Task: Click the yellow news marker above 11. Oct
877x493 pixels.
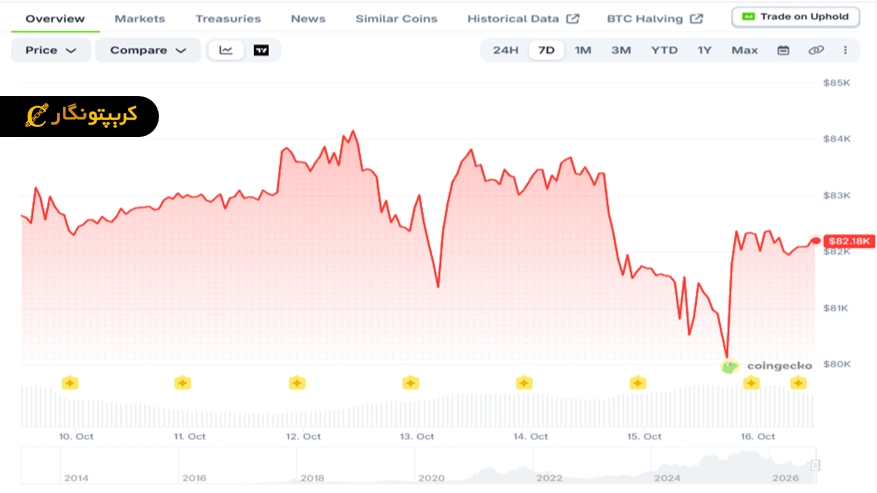Action: point(183,383)
